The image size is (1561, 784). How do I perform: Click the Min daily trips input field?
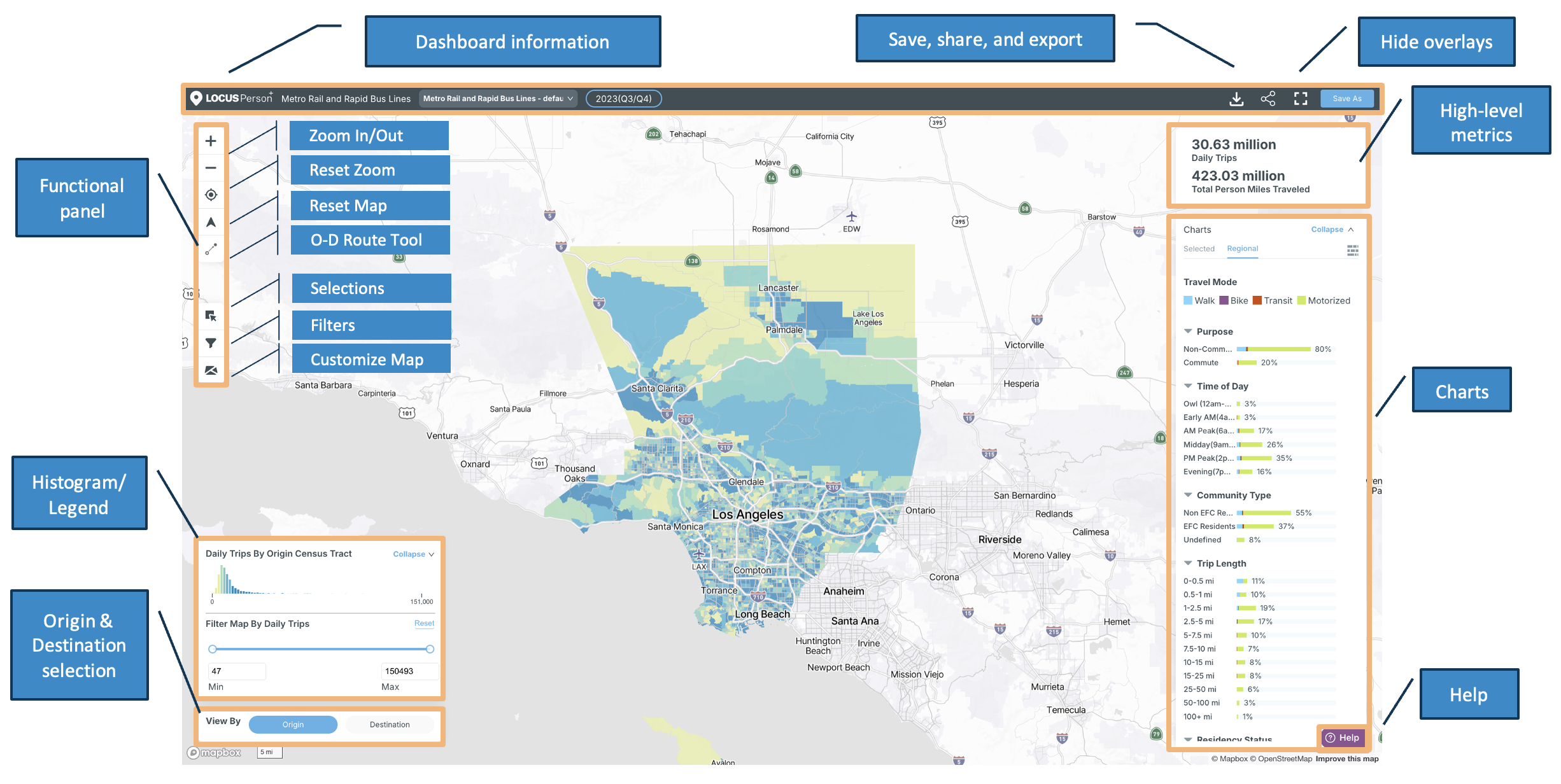point(236,671)
